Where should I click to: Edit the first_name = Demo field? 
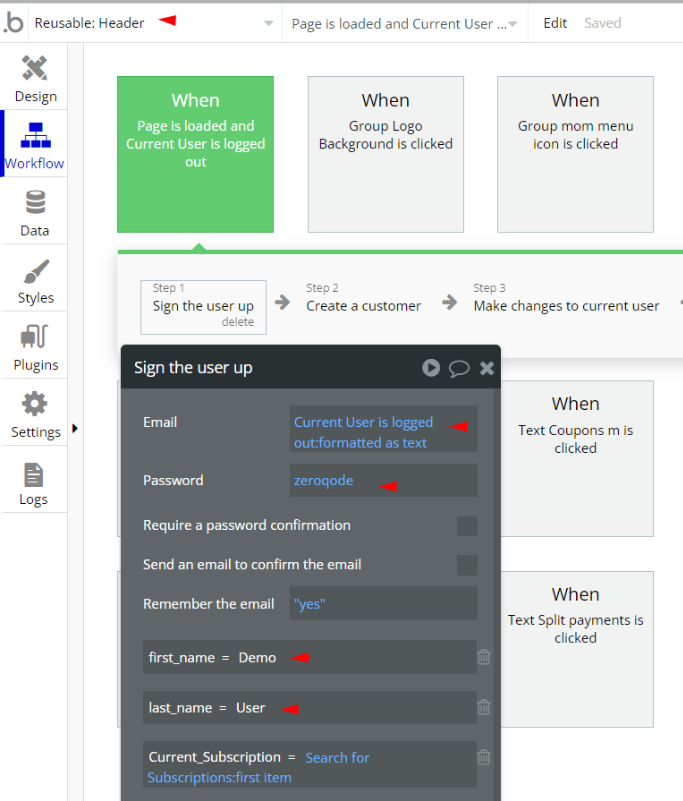click(310, 657)
